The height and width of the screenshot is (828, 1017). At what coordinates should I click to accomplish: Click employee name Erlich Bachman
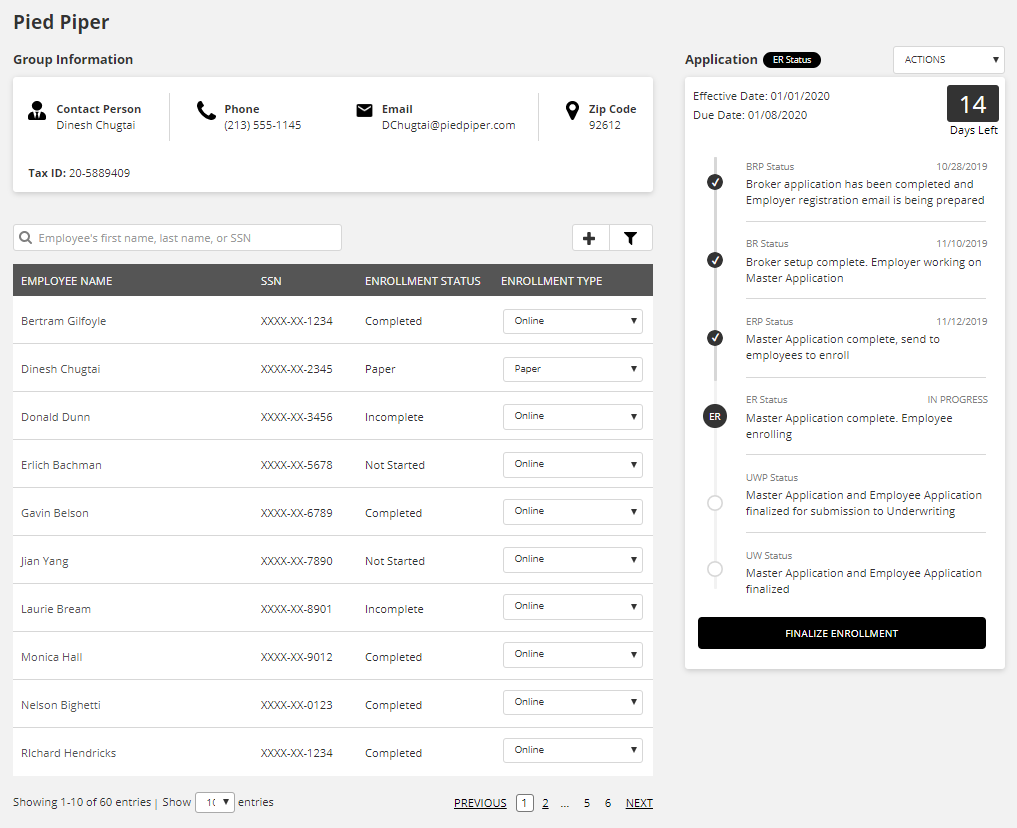(x=61, y=465)
